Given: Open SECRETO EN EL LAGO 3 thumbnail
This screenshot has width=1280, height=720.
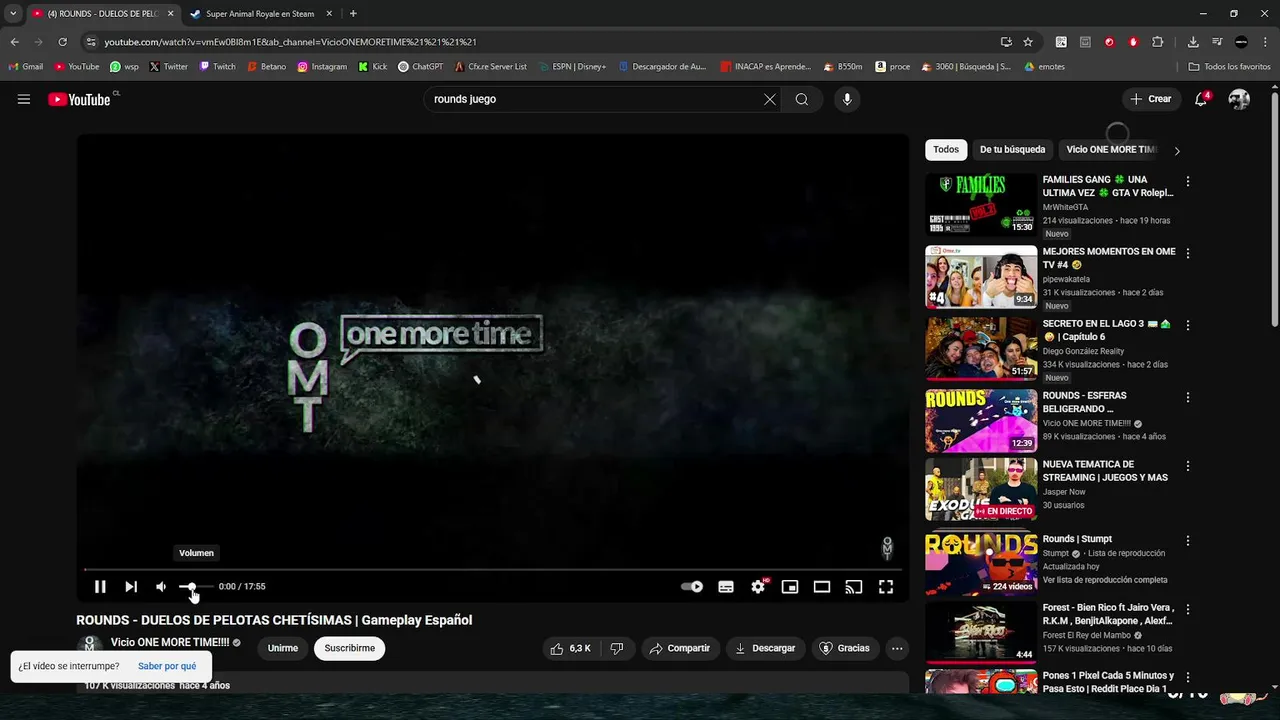Looking at the screenshot, I should coord(981,349).
